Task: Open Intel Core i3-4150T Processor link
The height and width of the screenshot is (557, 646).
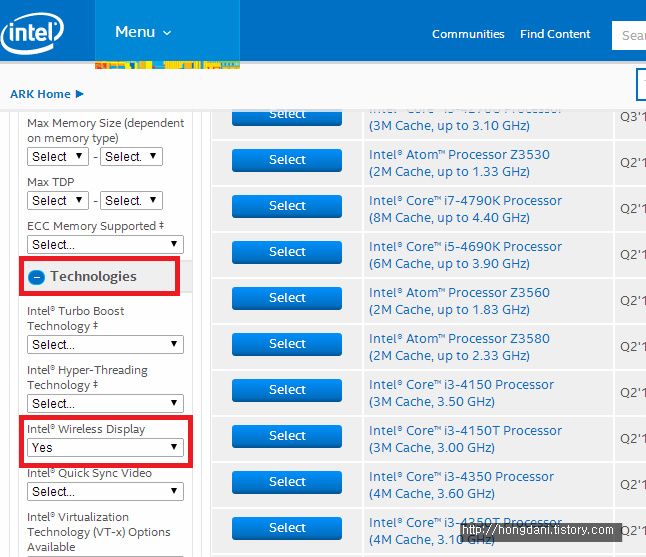Action: pyautogui.click(x=465, y=439)
